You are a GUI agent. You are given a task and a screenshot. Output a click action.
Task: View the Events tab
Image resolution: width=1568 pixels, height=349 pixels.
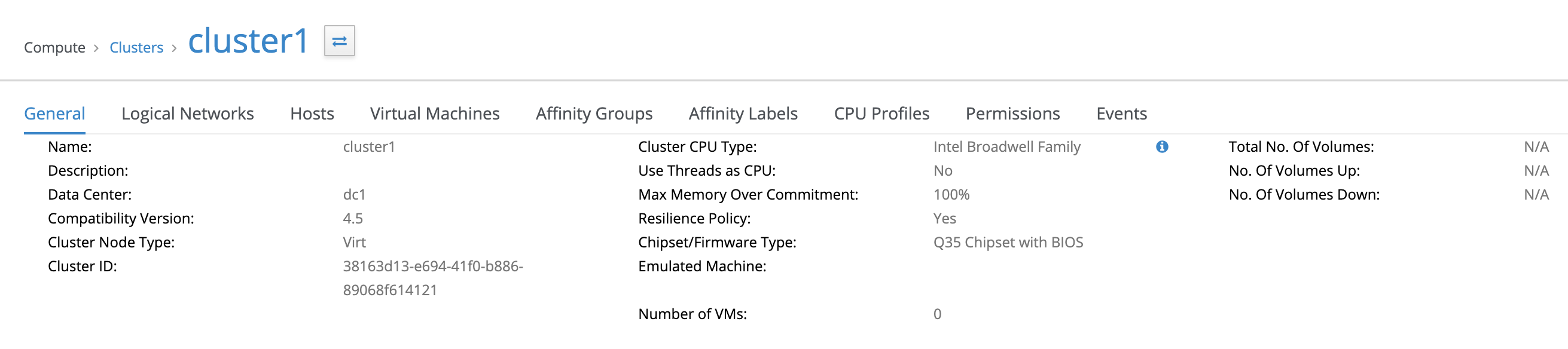pos(1121,114)
